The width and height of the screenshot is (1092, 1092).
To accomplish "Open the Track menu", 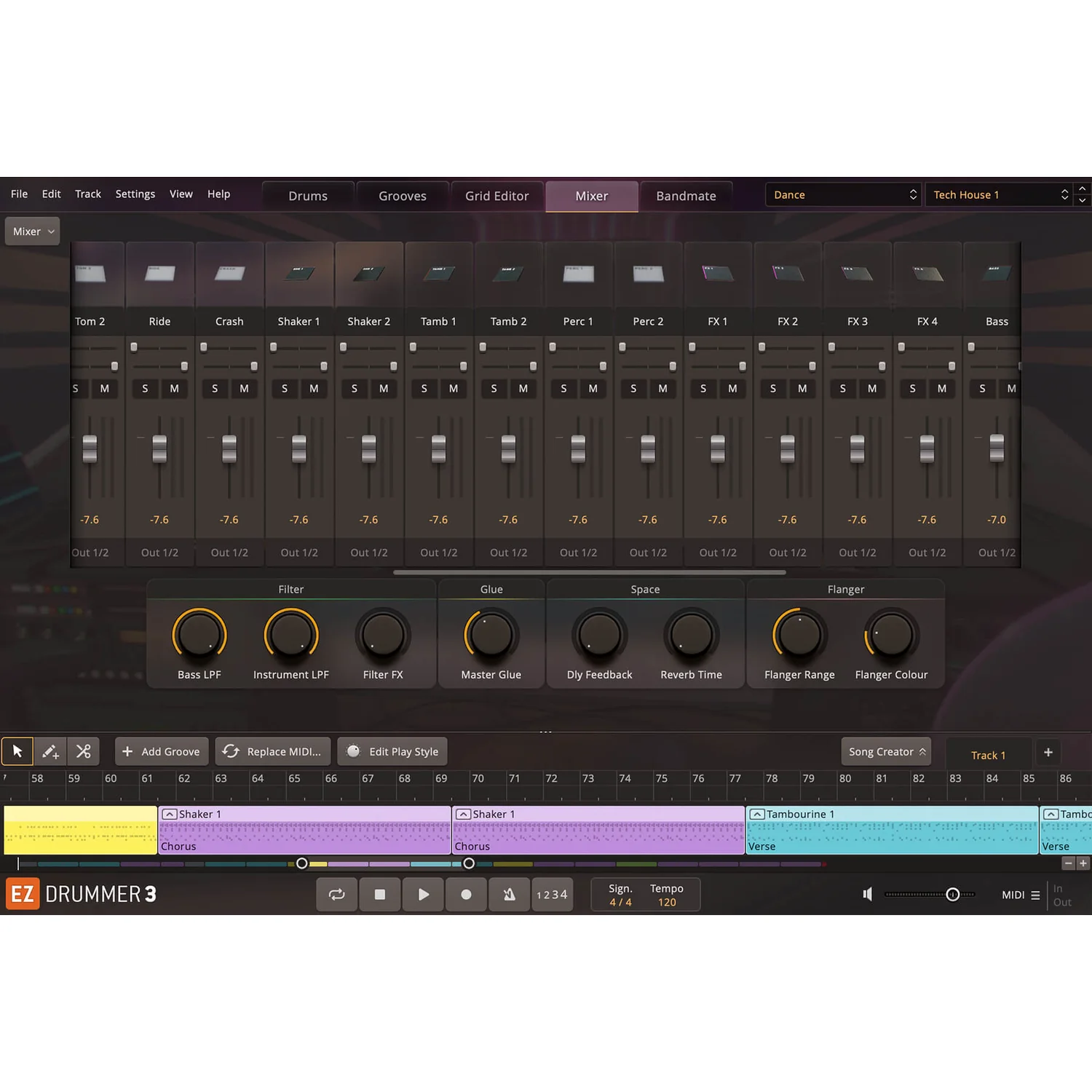I will click(x=88, y=194).
